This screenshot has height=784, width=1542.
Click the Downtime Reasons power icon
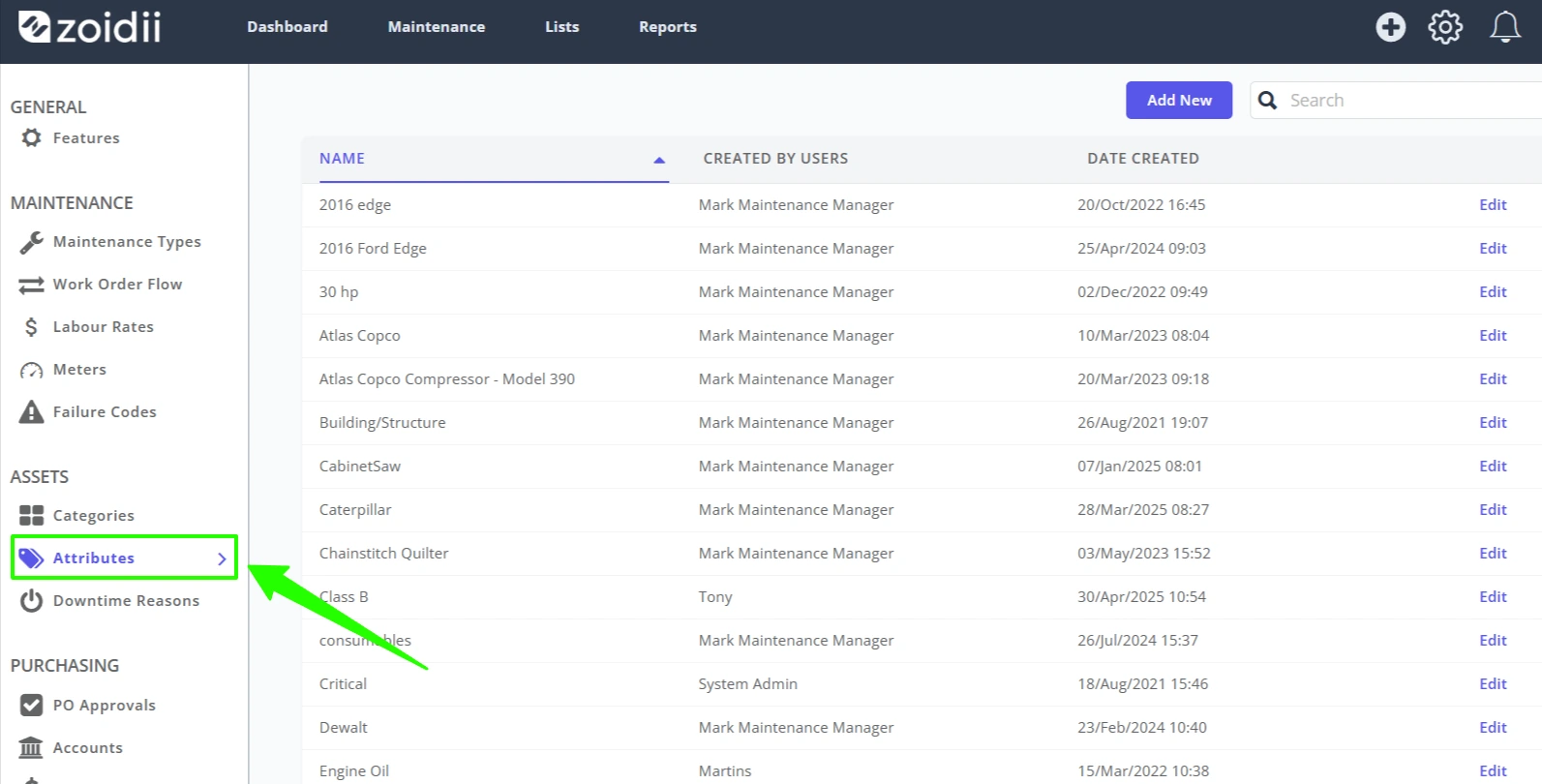31,601
